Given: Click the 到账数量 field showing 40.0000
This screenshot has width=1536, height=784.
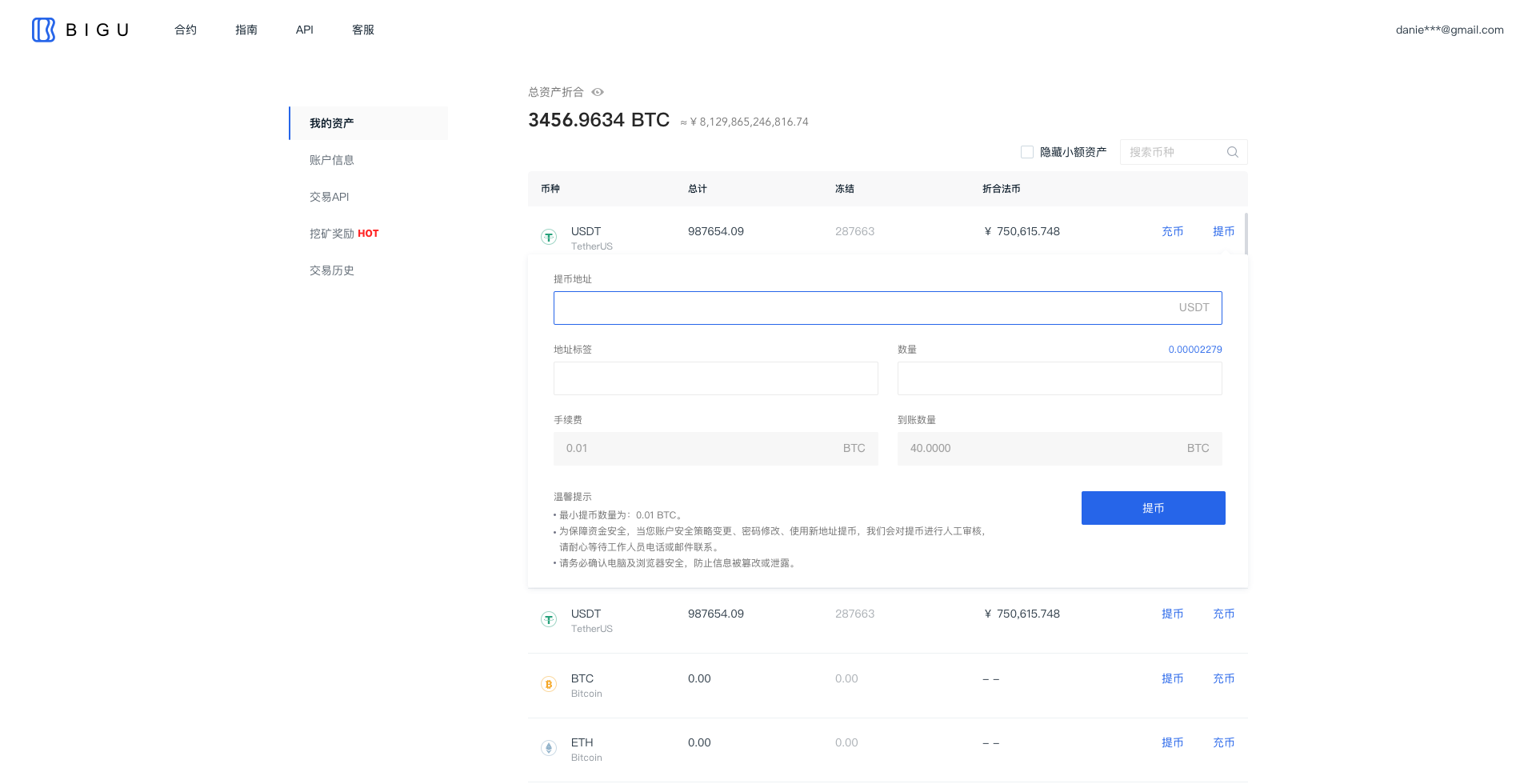Looking at the screenshot, I should pyautogui.click(x=1060, y=449).
